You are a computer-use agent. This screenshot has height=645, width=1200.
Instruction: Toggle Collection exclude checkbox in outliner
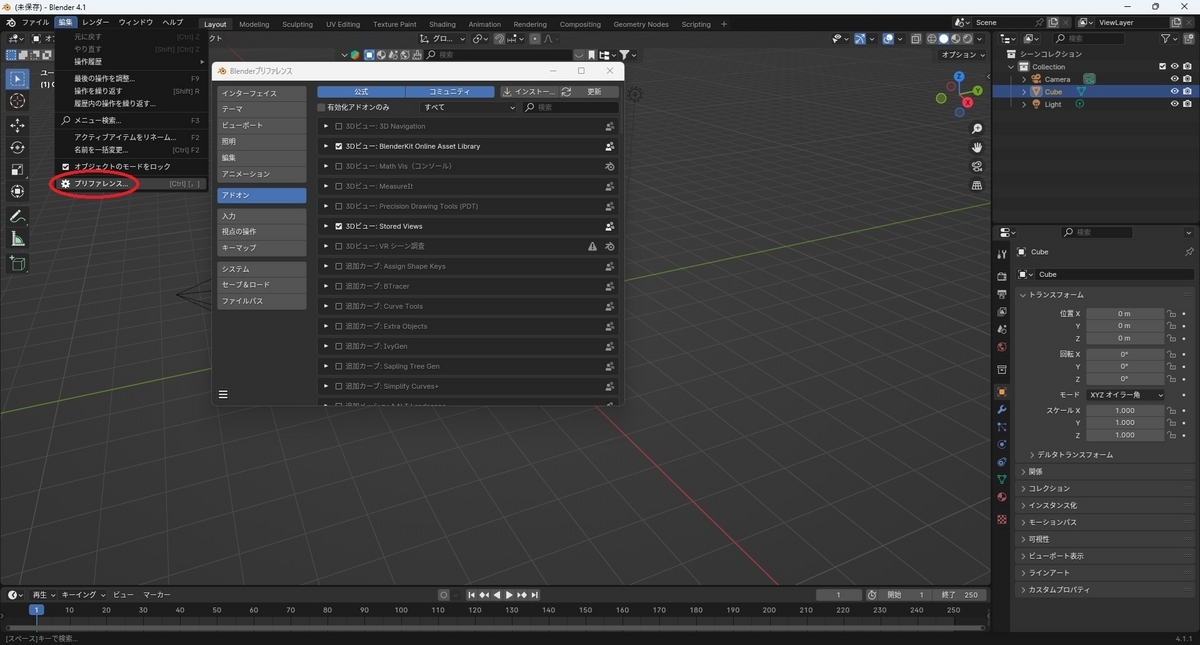(x=1162, y=67)
